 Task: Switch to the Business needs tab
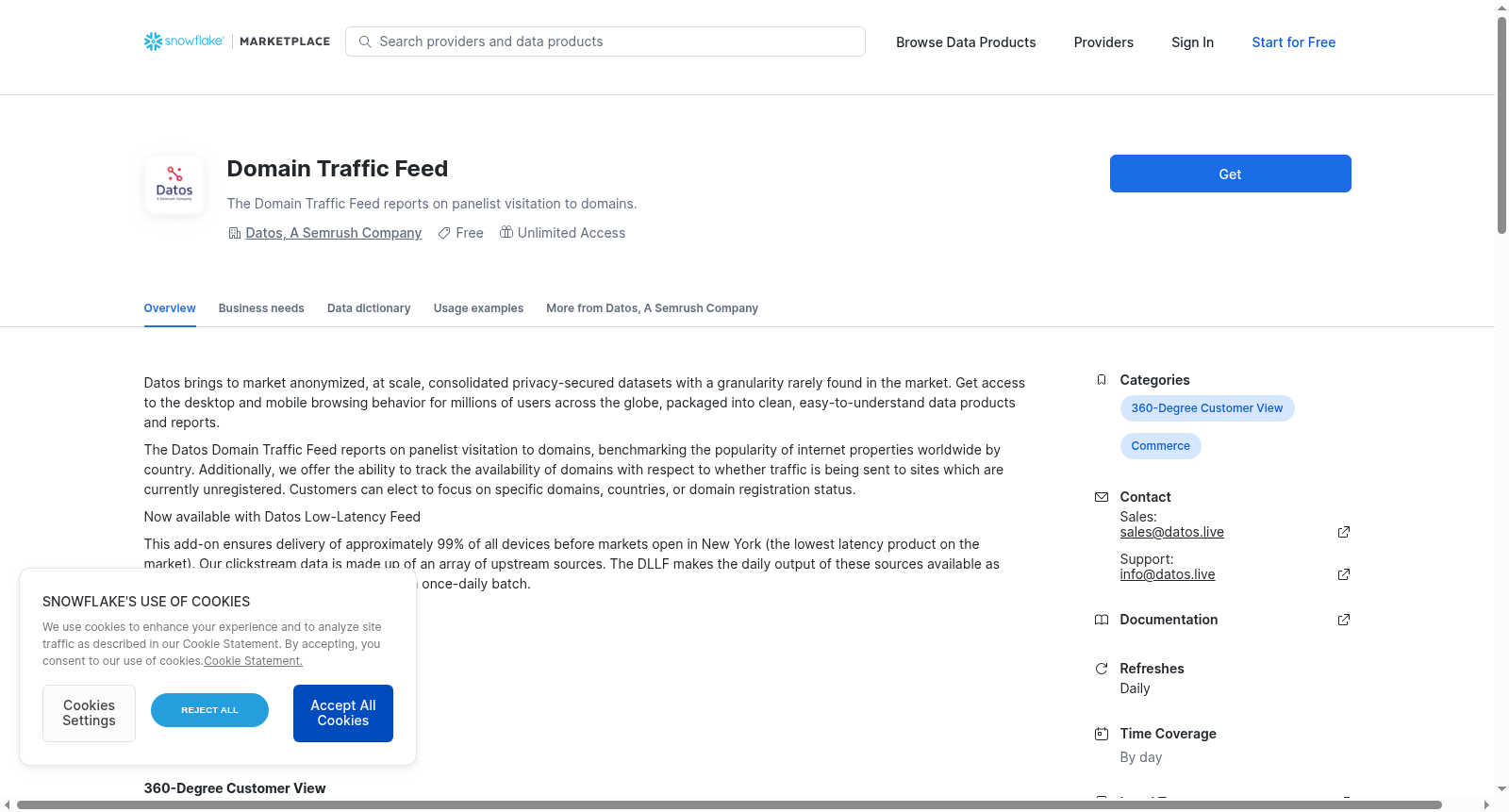[261, 308]
